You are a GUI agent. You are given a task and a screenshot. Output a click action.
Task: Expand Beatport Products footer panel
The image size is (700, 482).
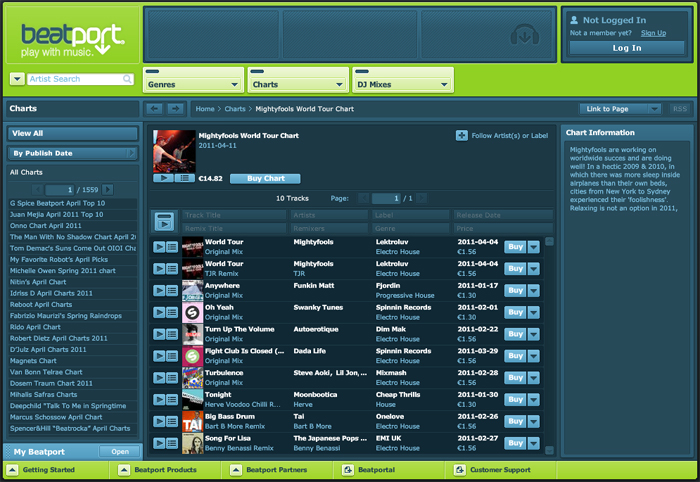tap(124, 470)
